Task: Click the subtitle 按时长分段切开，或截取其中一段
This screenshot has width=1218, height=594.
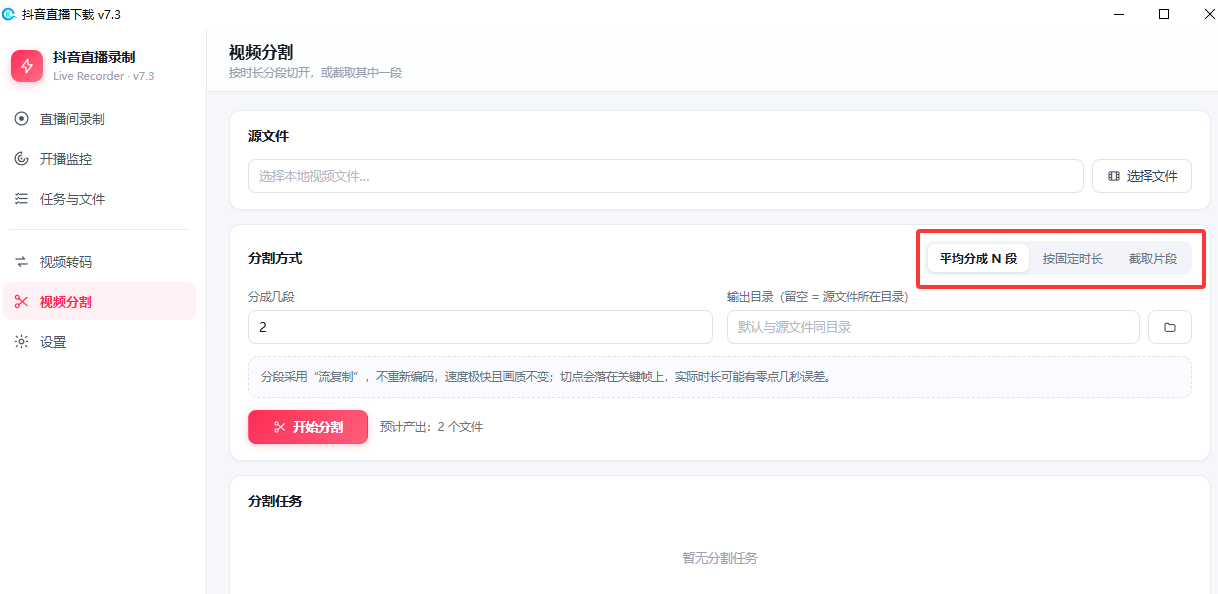Action: (315, 73)
